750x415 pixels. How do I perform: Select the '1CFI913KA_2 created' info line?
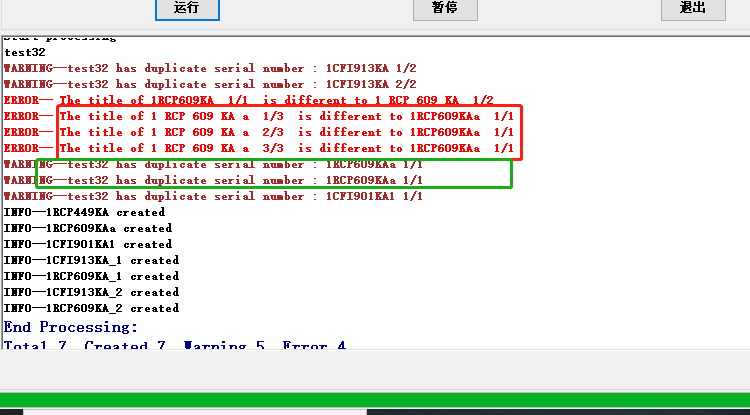[x=92, y=292]
